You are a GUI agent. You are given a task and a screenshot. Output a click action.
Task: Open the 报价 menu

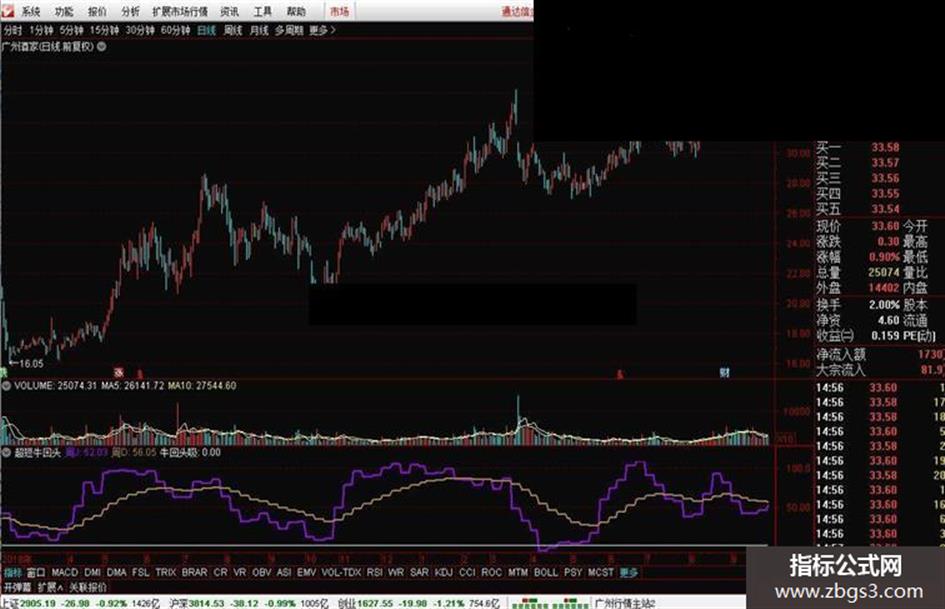(x=97, y=11)
